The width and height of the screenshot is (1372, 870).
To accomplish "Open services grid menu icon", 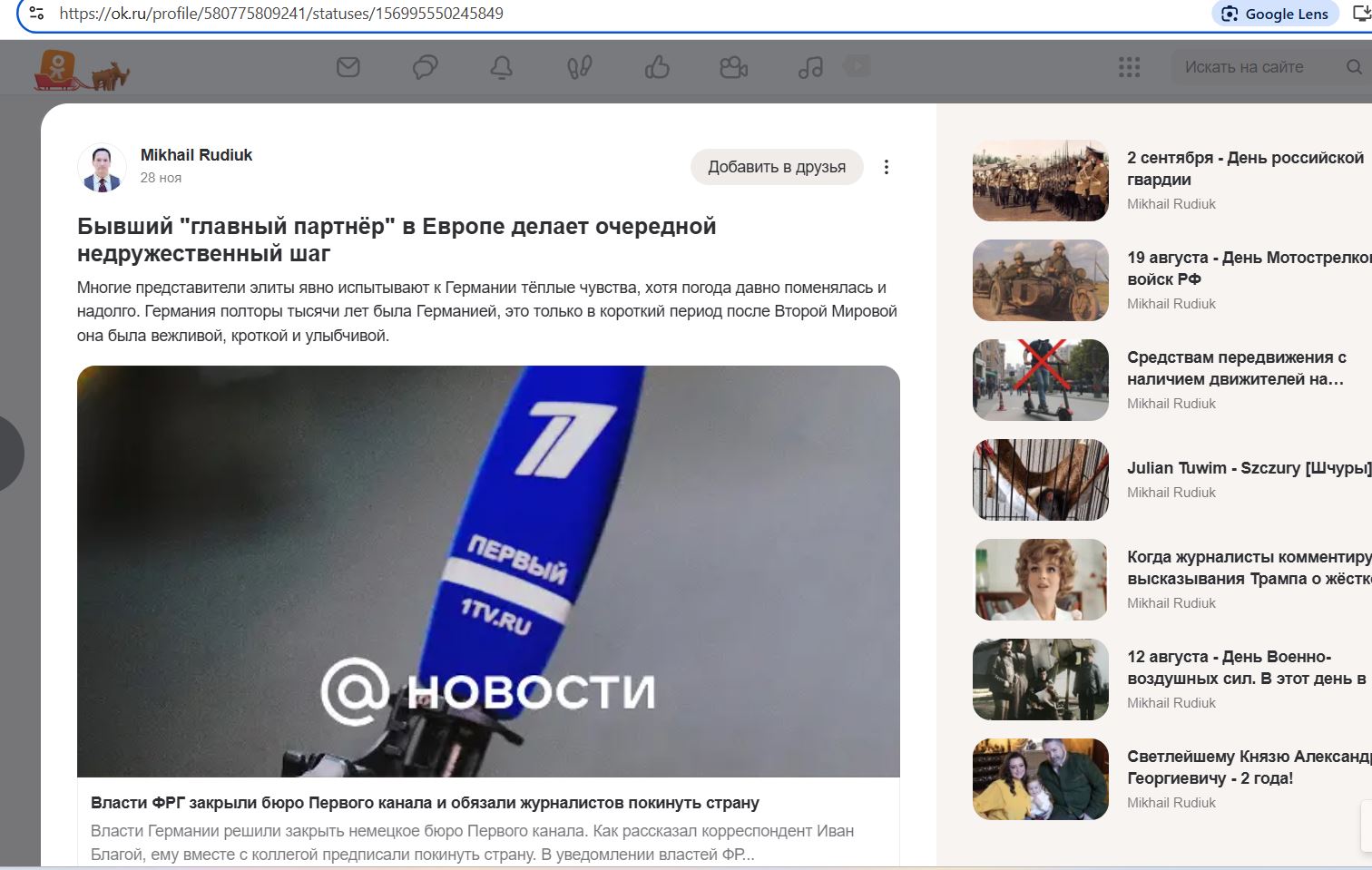I will pyautogui.click(x=1129, y=67).
